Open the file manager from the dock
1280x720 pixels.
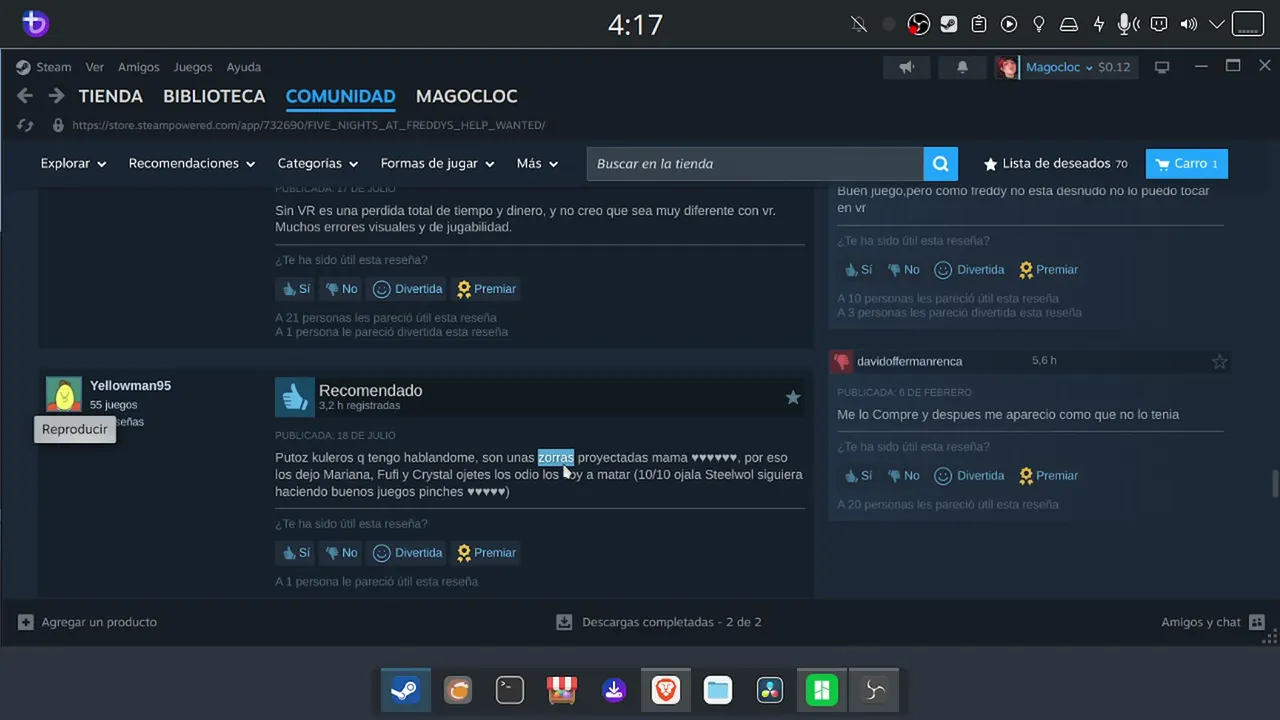point(718,690)
